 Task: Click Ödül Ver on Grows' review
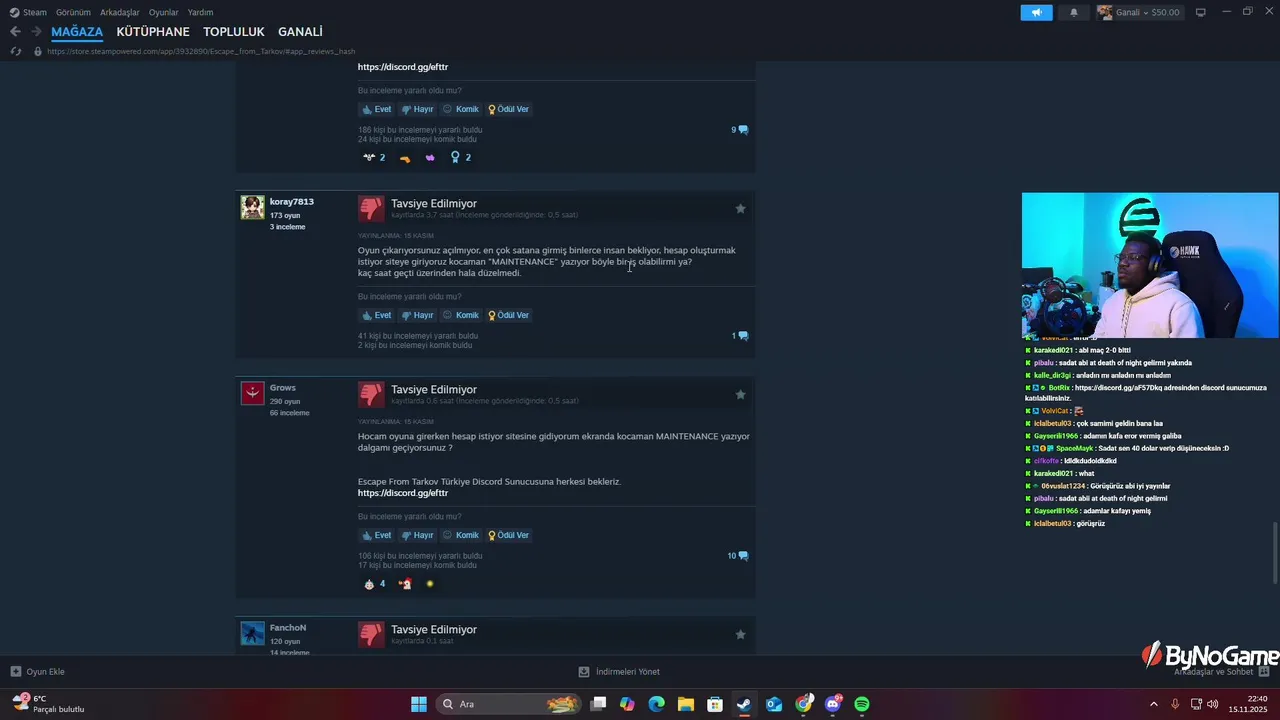point(509,535)
